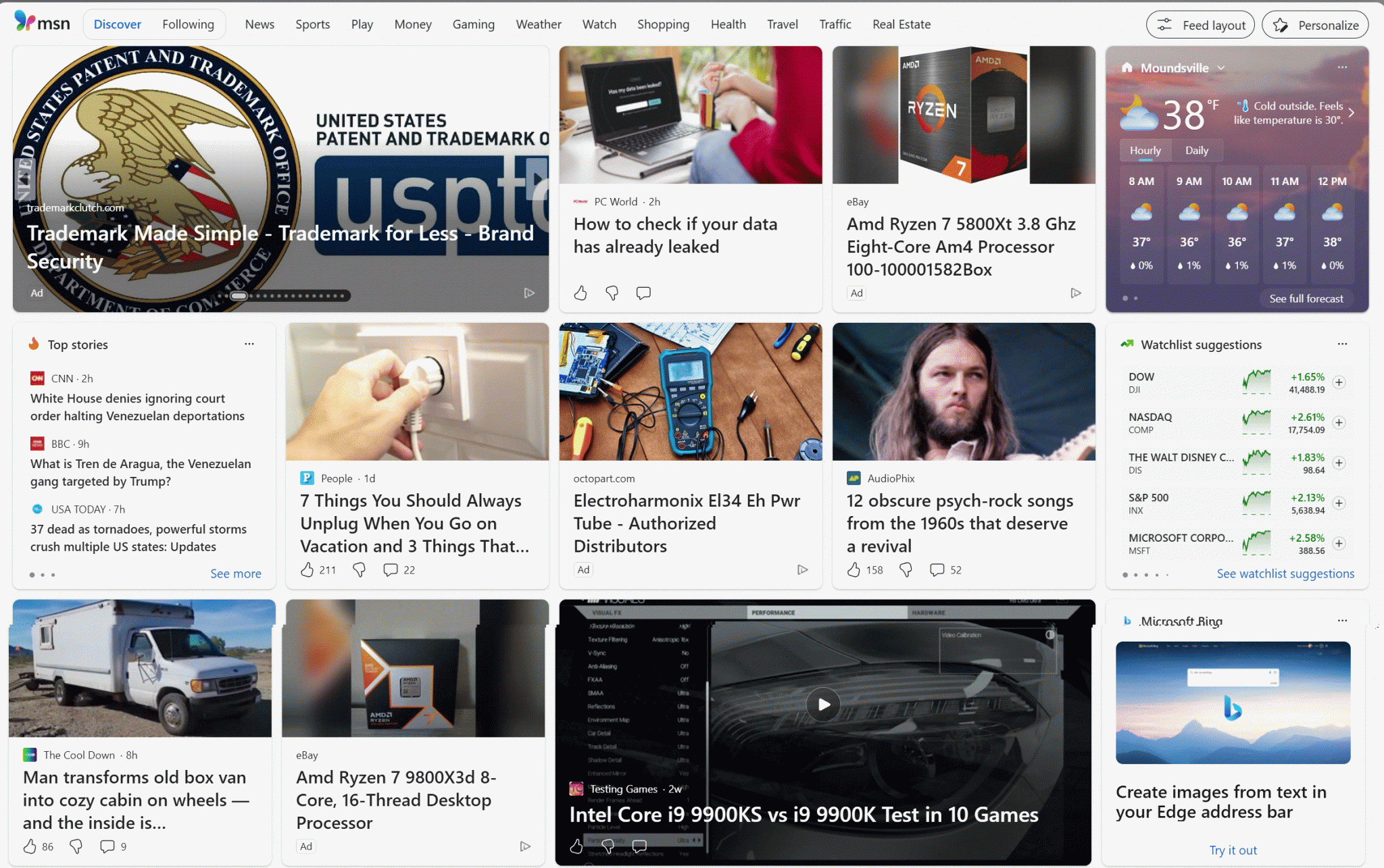This screenshot has height=868, width=1384.
Task: Open comments on PC World data leak article
Action: pyautogui.click(x=643, y=292)
